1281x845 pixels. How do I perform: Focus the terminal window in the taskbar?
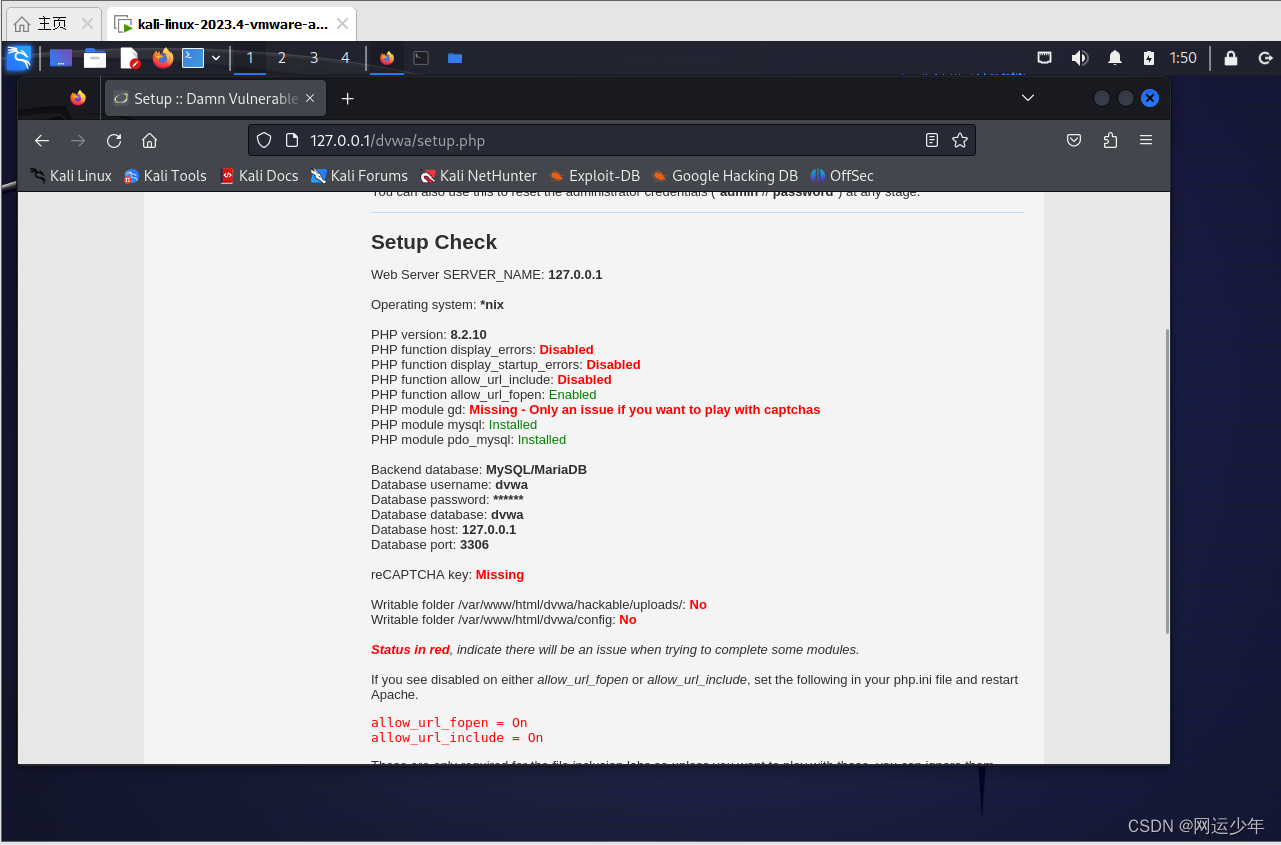(421, 58)
